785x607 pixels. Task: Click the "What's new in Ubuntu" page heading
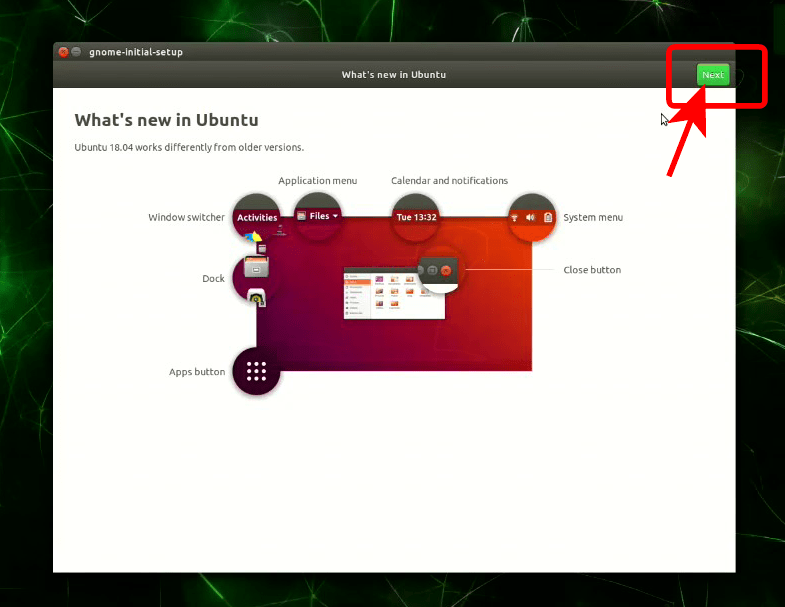(x=167, y=120)
